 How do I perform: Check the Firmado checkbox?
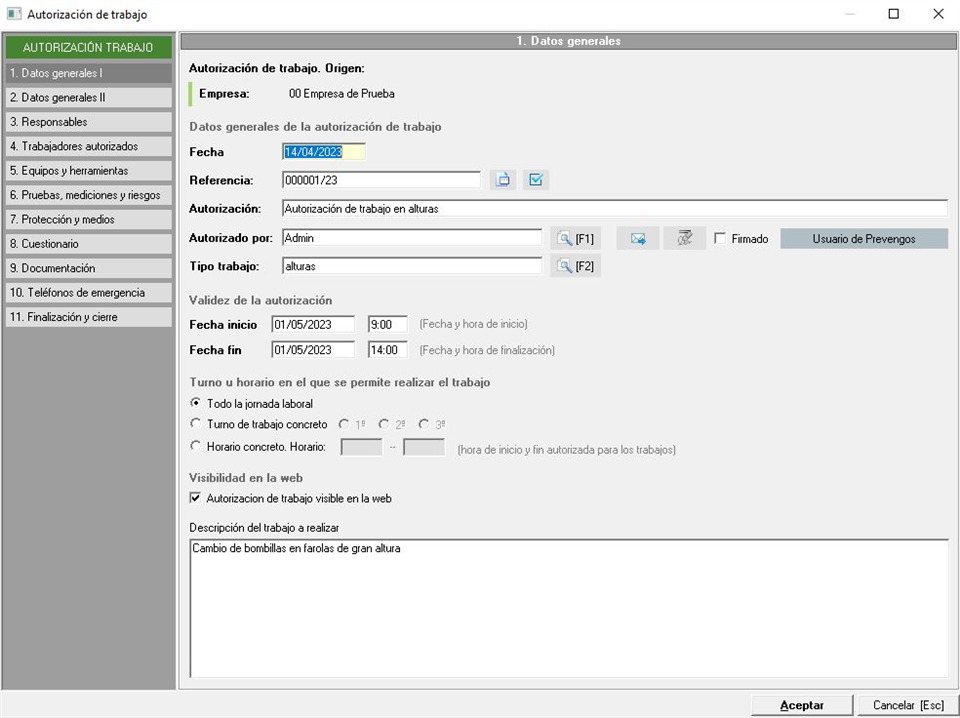point(721,239)
